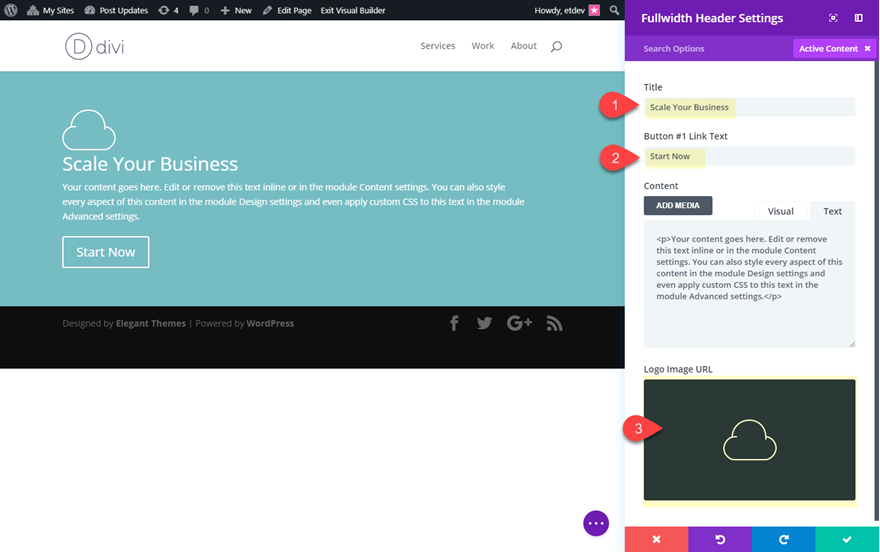Go to Work in site navigation
The height and width of the screenshot is (552, 880).
click(483, 46)
